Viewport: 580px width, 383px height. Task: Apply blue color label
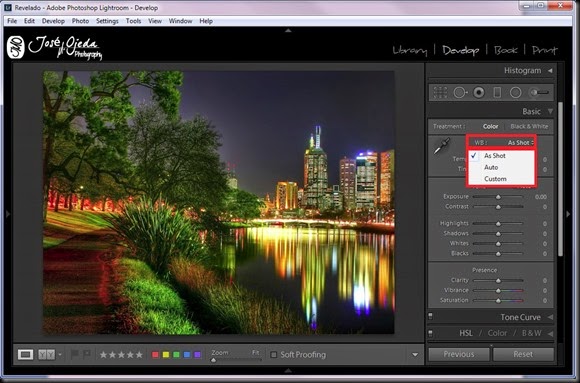point(187,355)
